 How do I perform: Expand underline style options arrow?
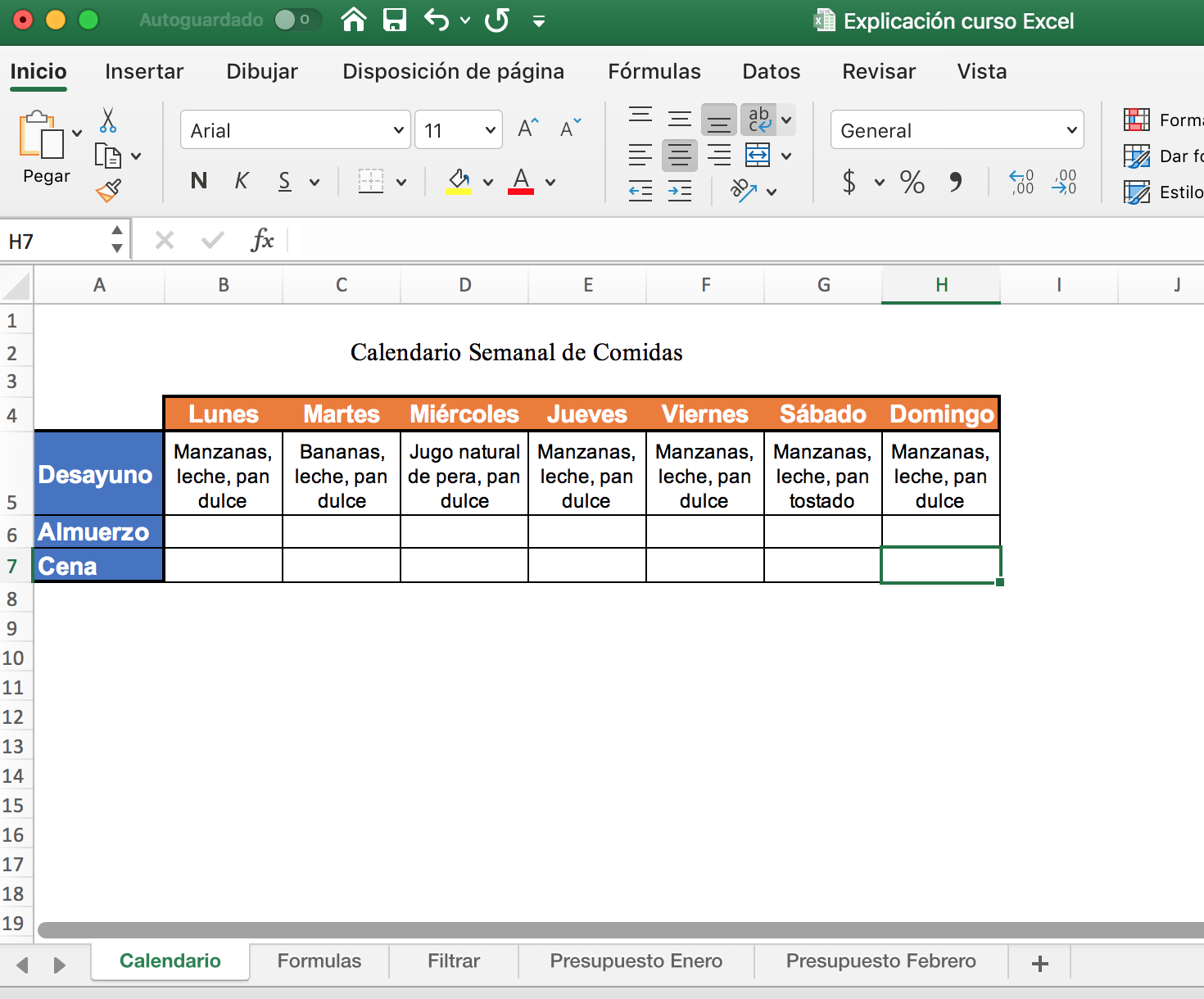tap(315, 182)
